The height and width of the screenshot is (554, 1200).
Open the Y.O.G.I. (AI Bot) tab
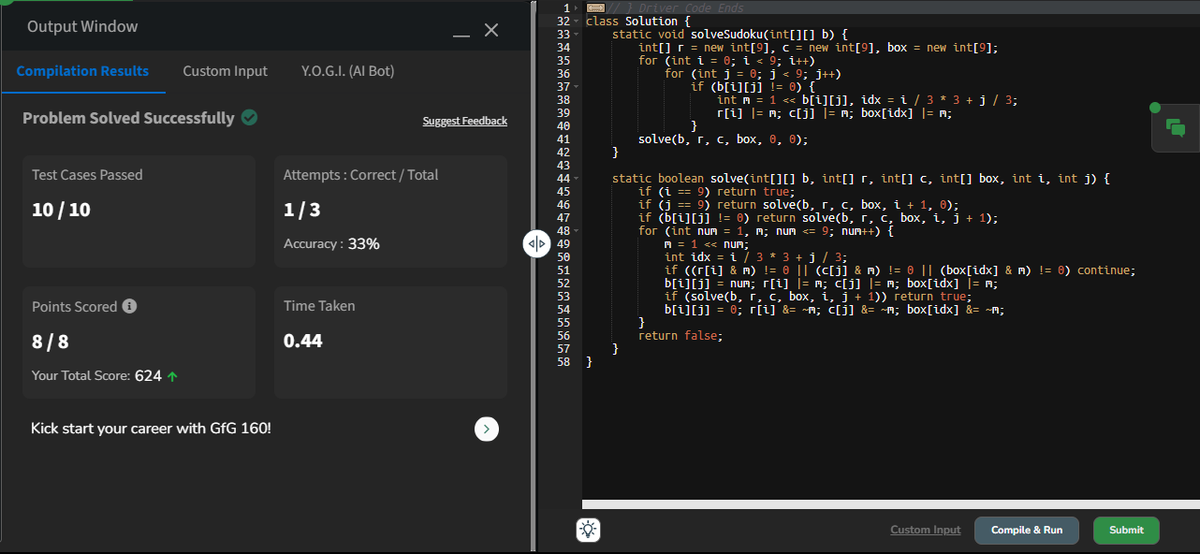347,71
